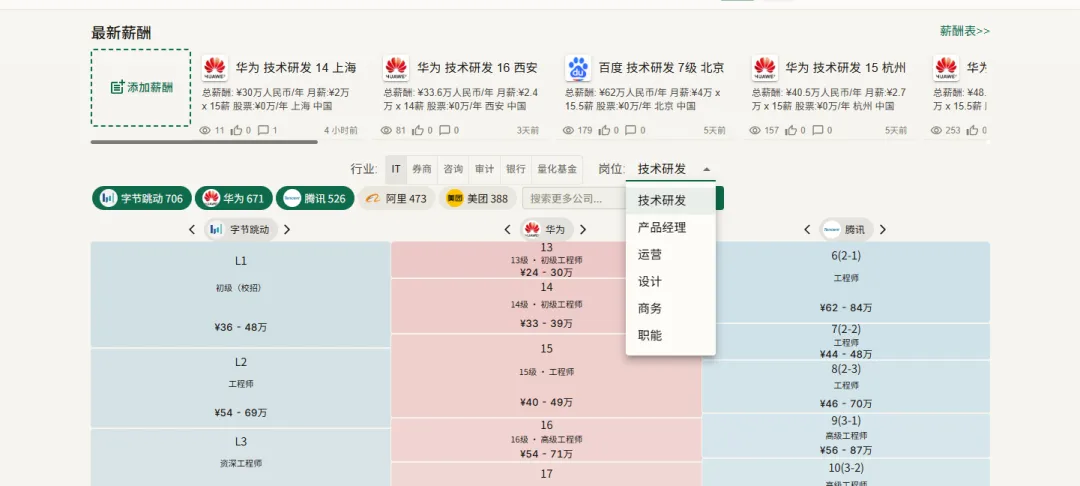1080x486 pixels.
Task: Click the thumbs-up icon on the 百度 北京 card
Action: click(x=604, y=130)
